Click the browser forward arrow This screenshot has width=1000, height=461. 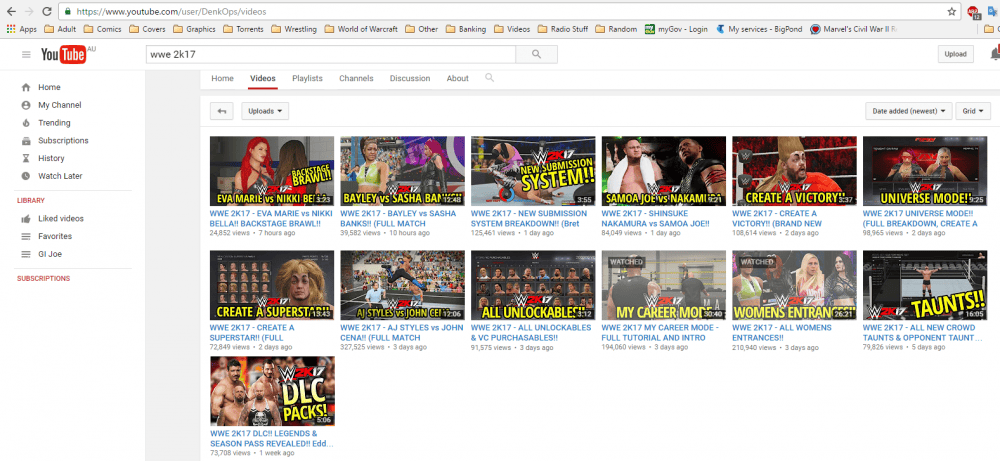pyautogui.click(x=29, y=11)
